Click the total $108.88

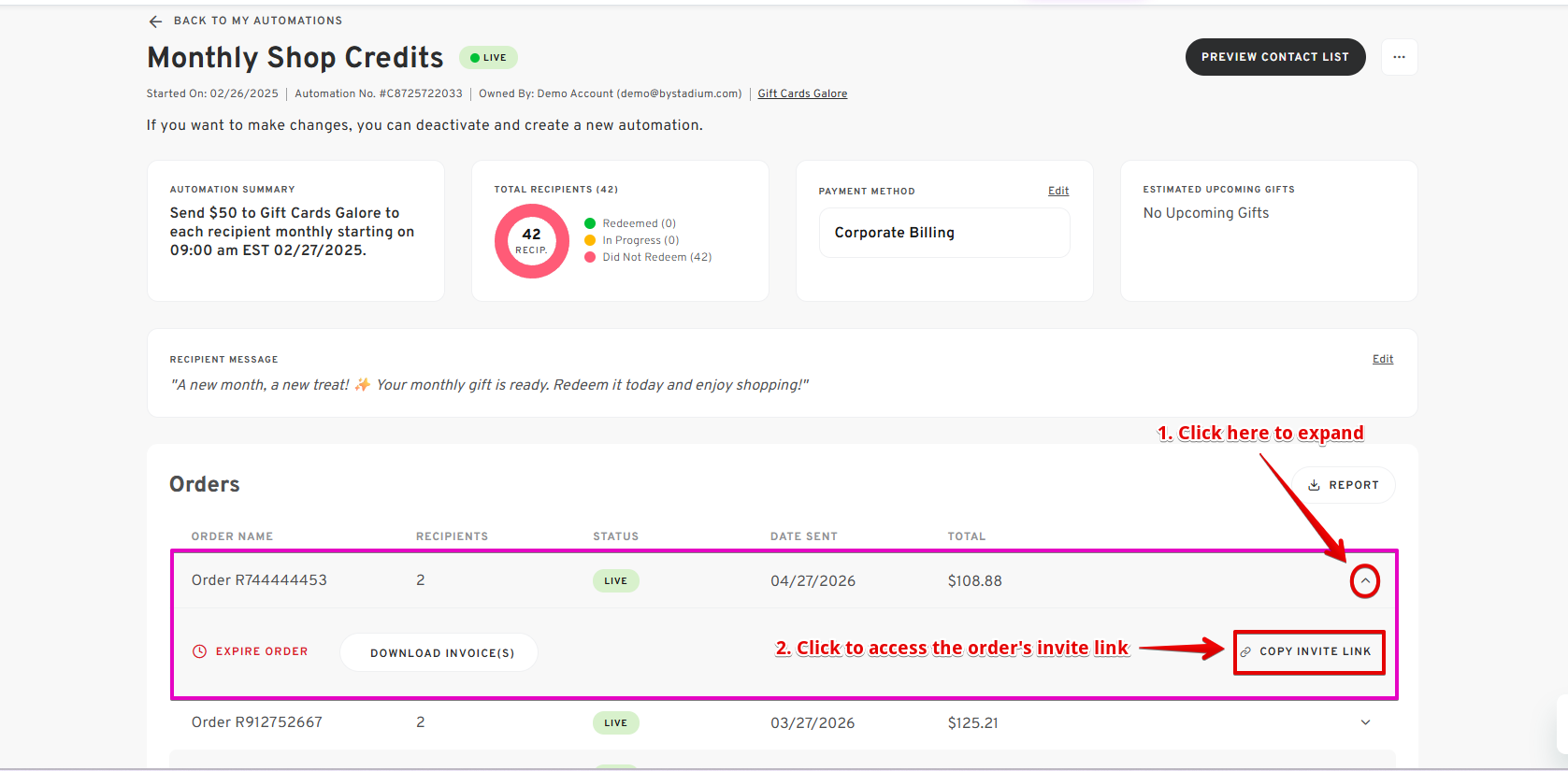pos(974,581)
